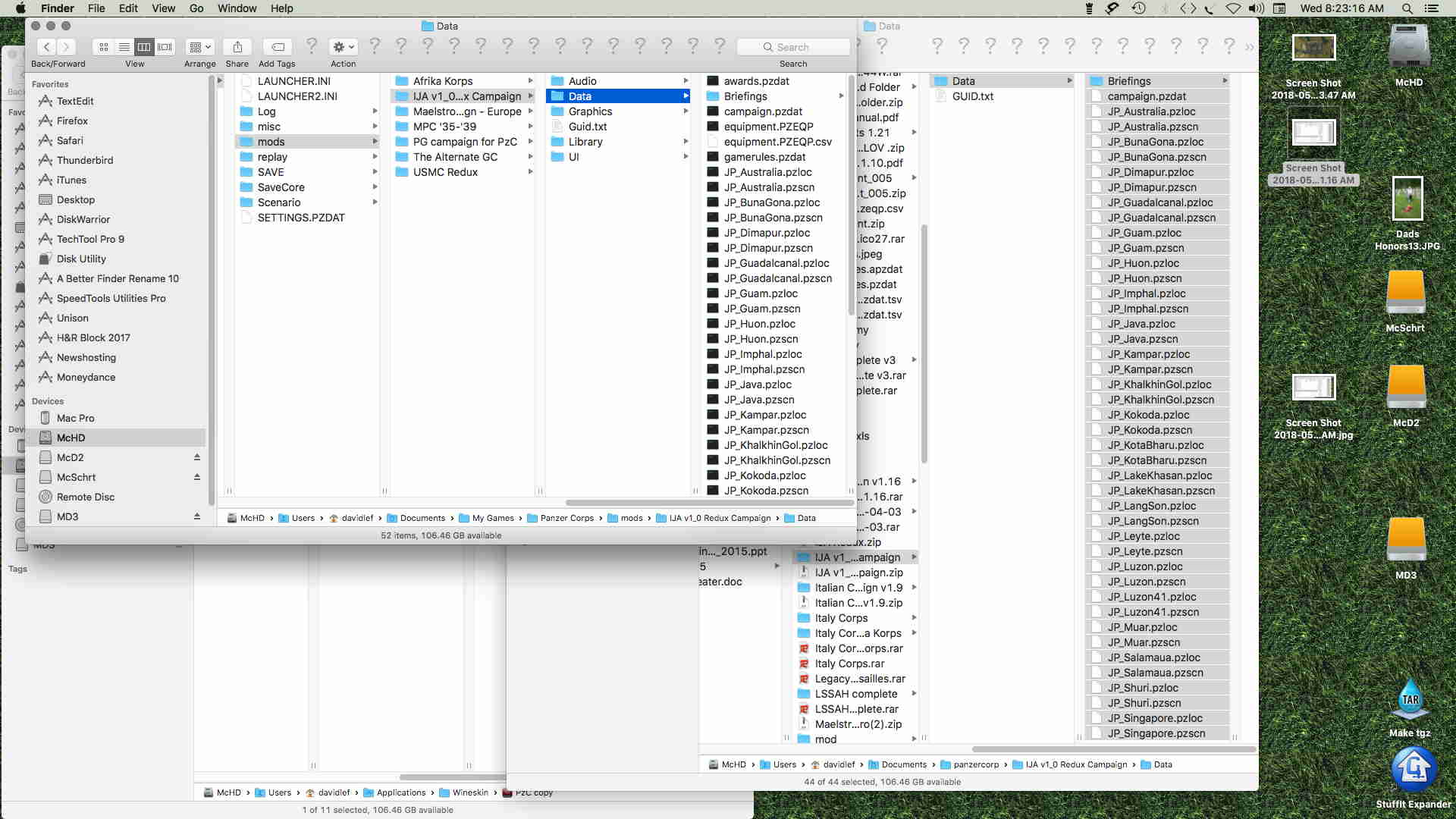1456x819 pixels.
Task: Expand the Audio folder arrow
Action: click(x=686, y=81)
